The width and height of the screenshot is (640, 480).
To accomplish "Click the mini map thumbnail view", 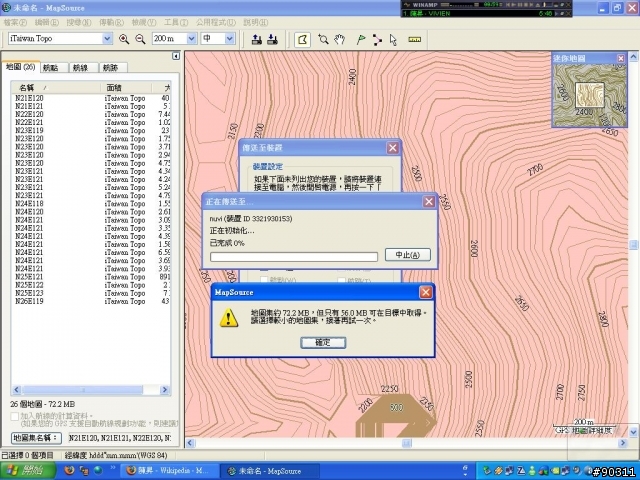I will [x=589, y=95].
